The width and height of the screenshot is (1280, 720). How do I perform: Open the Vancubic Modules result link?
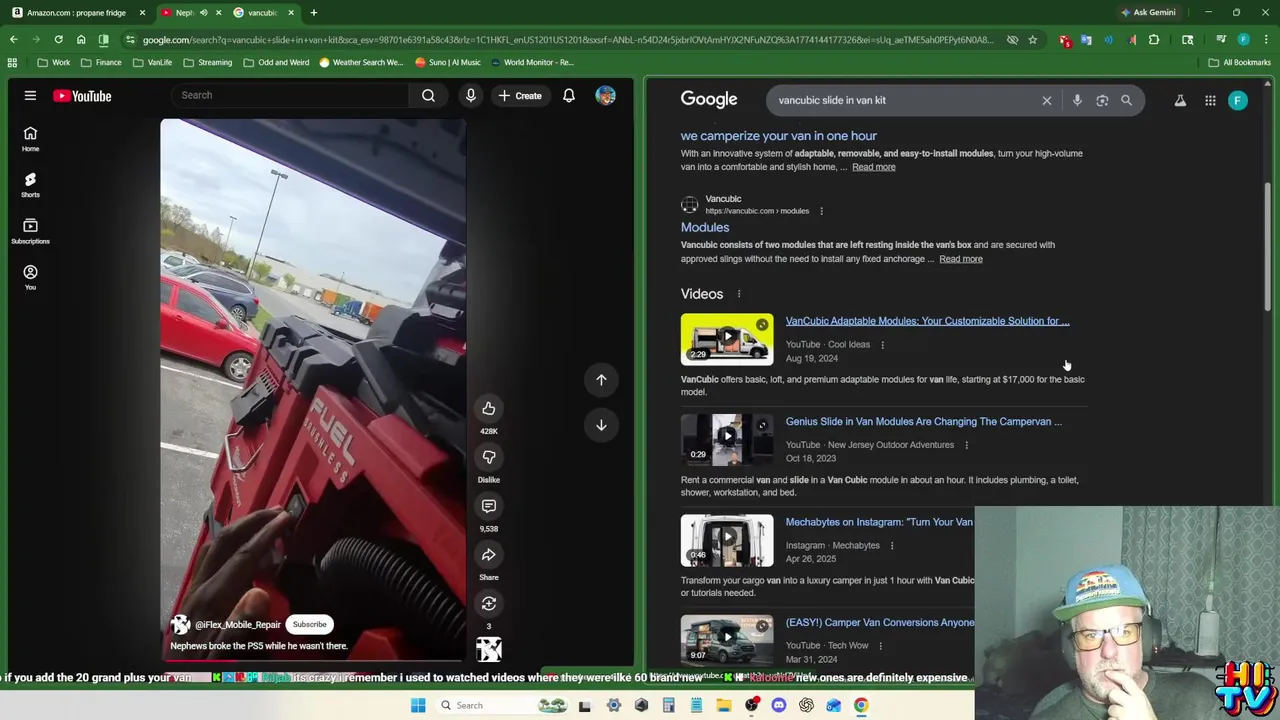(705, 227)
